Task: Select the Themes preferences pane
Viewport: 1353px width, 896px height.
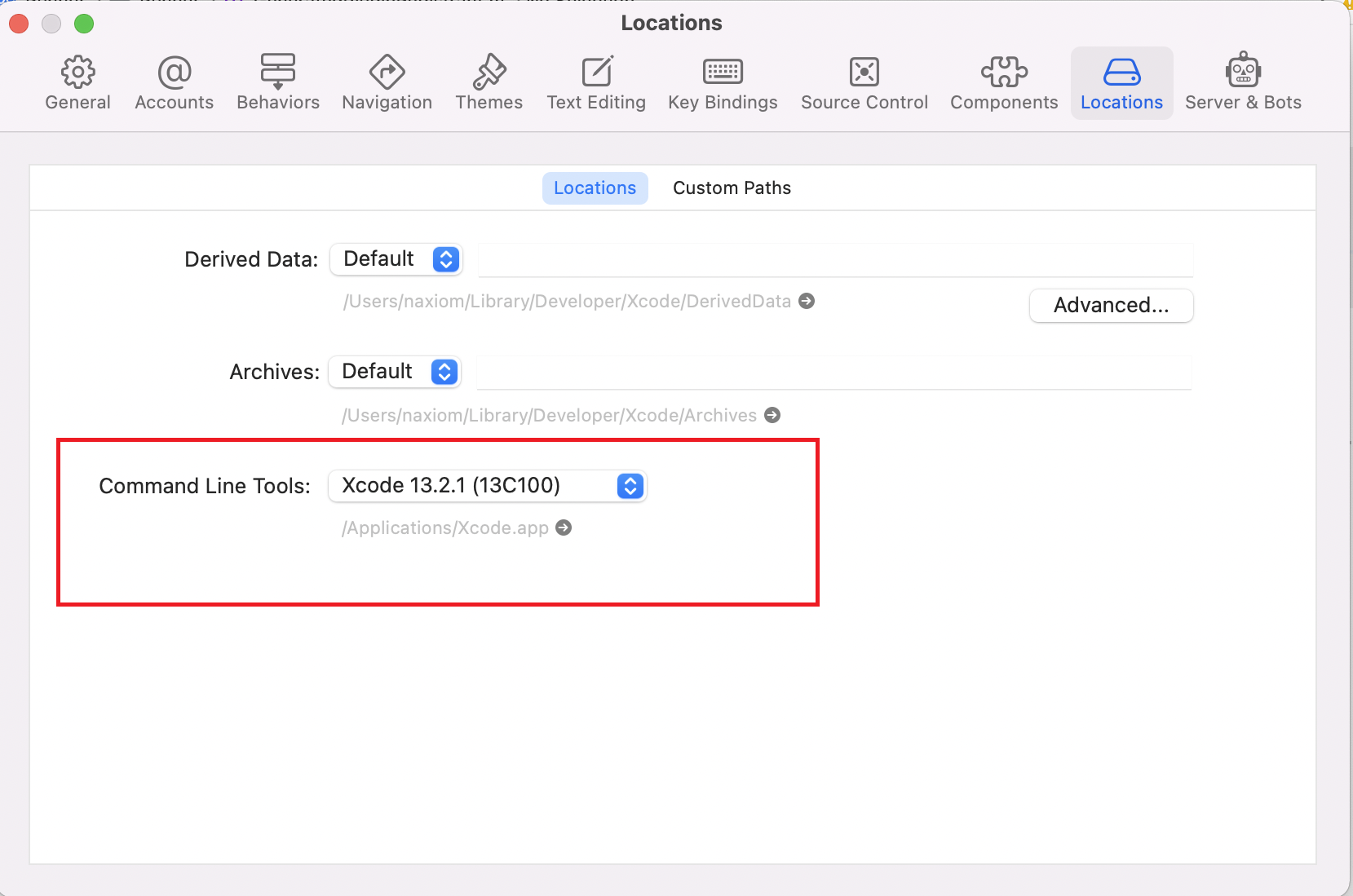Action: (x=489, y=83)
